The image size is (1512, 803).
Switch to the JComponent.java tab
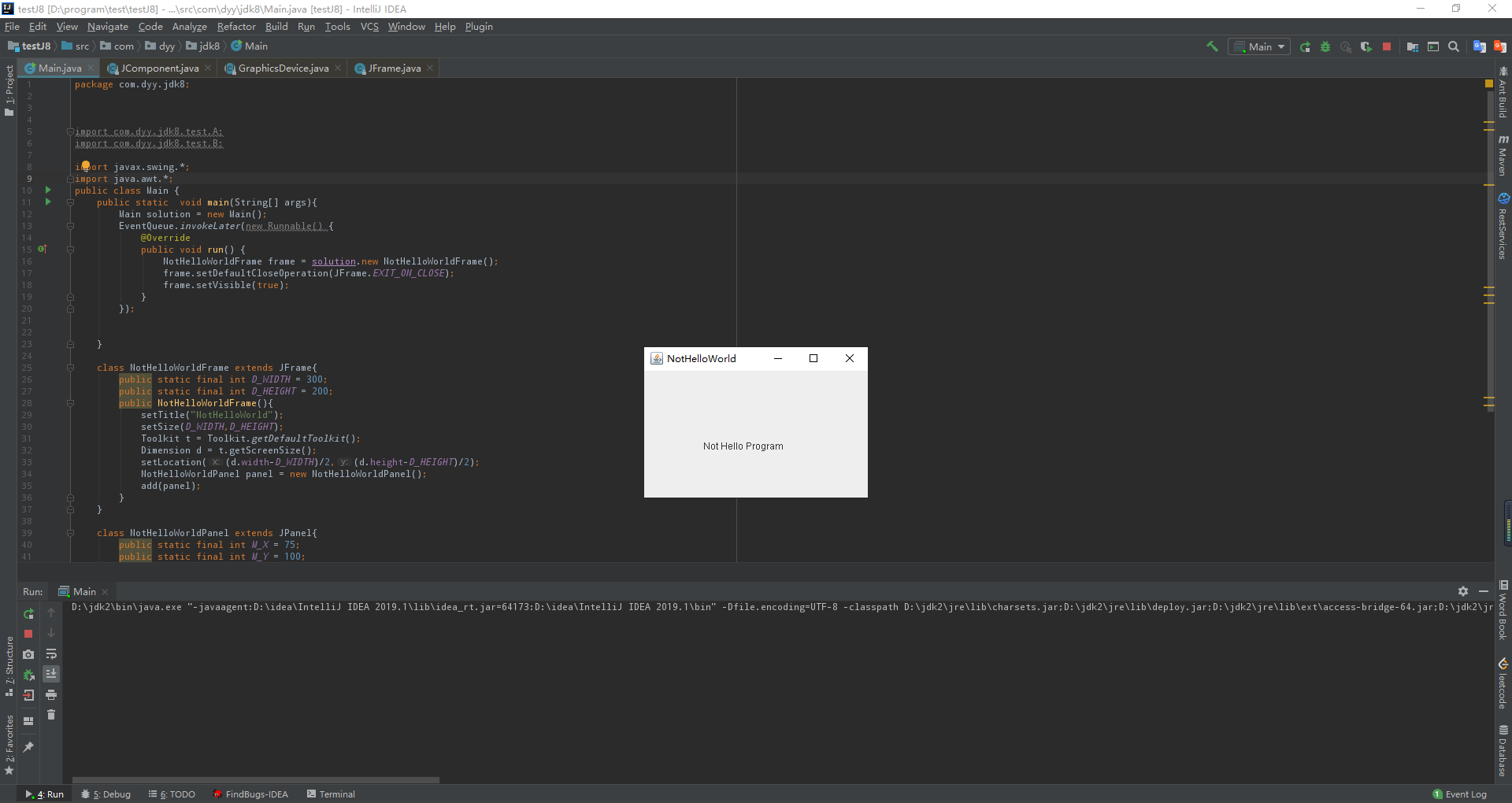160,68
